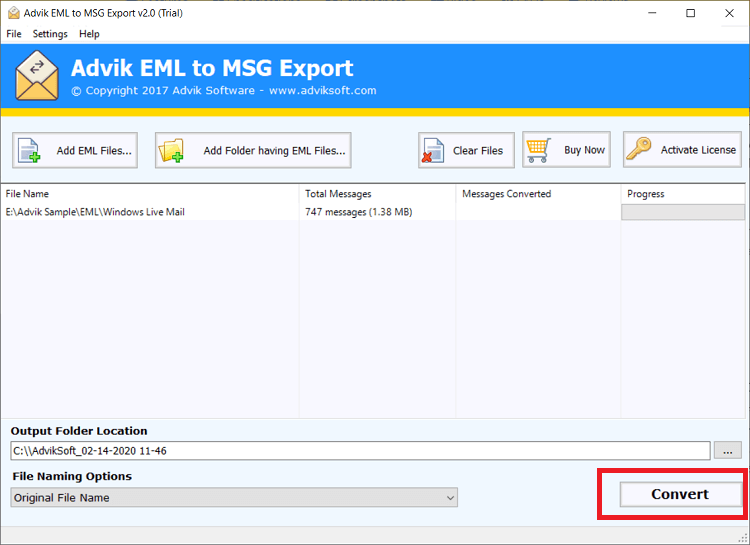The width and height of the screenshot is (750, 545).
Task: Click the Activate License button label
Action: click(698, 150)
